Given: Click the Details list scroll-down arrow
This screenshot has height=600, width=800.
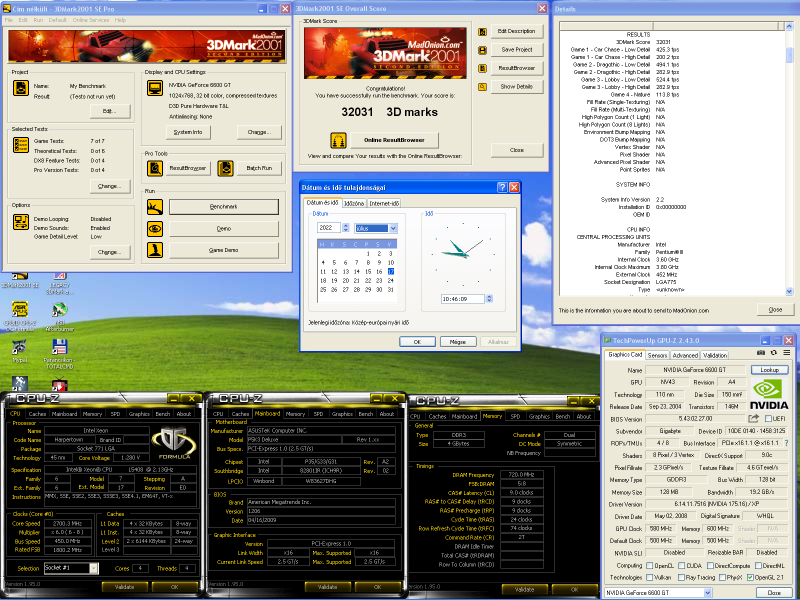Looking at the screenshot, I should pos(789,291).
